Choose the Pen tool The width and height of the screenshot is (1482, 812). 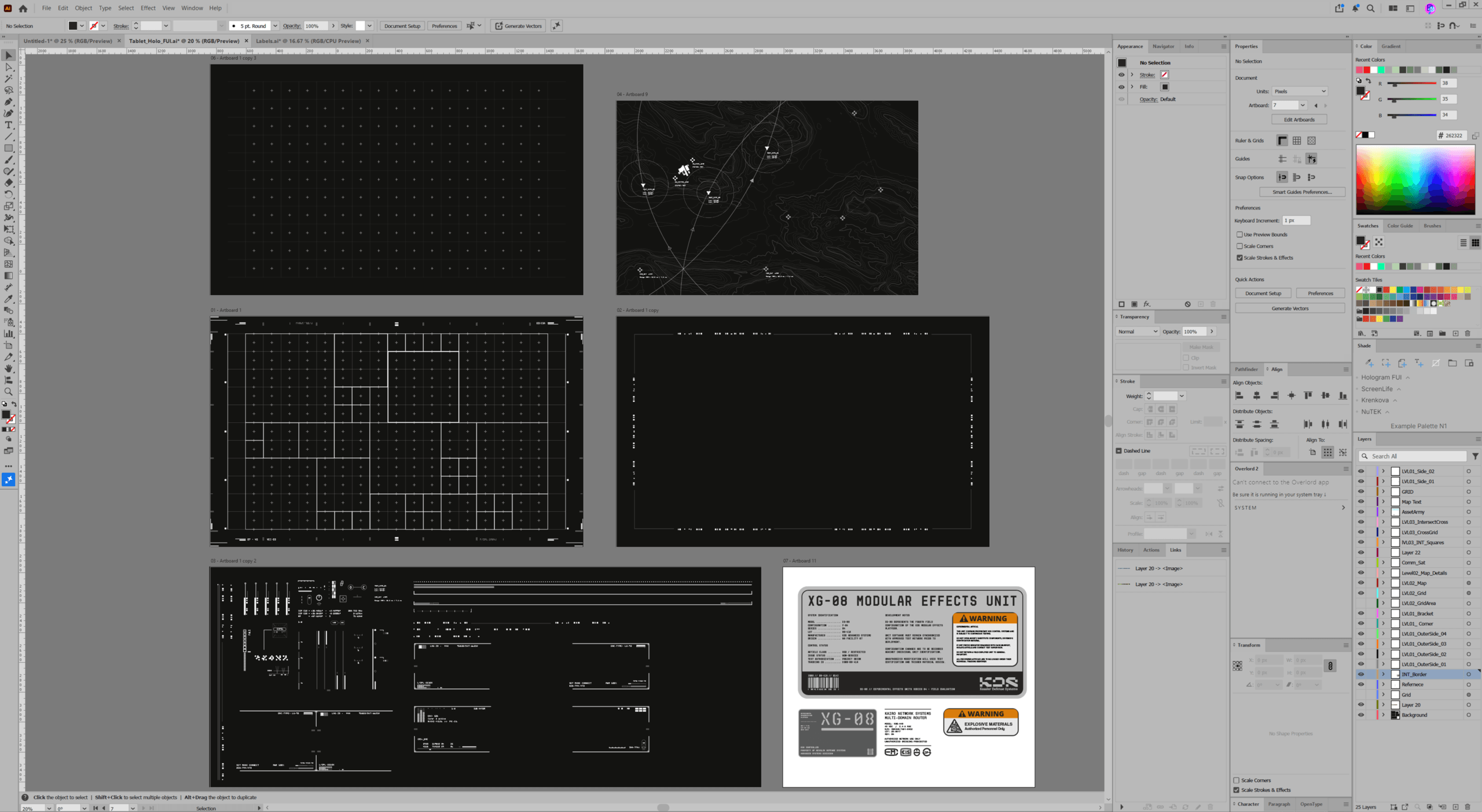[x=9, y=102]
